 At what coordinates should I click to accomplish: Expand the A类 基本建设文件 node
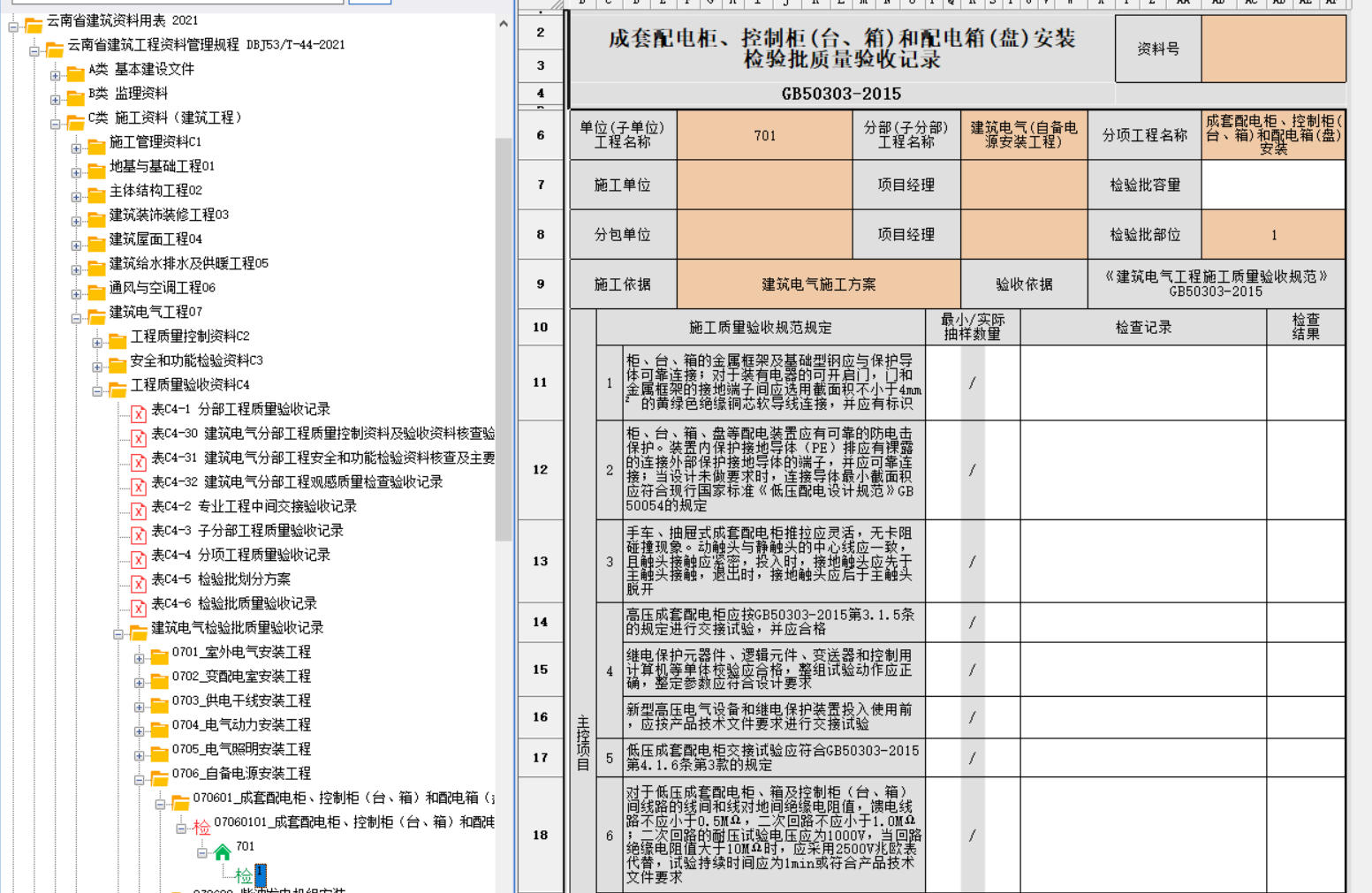[56, 75]
